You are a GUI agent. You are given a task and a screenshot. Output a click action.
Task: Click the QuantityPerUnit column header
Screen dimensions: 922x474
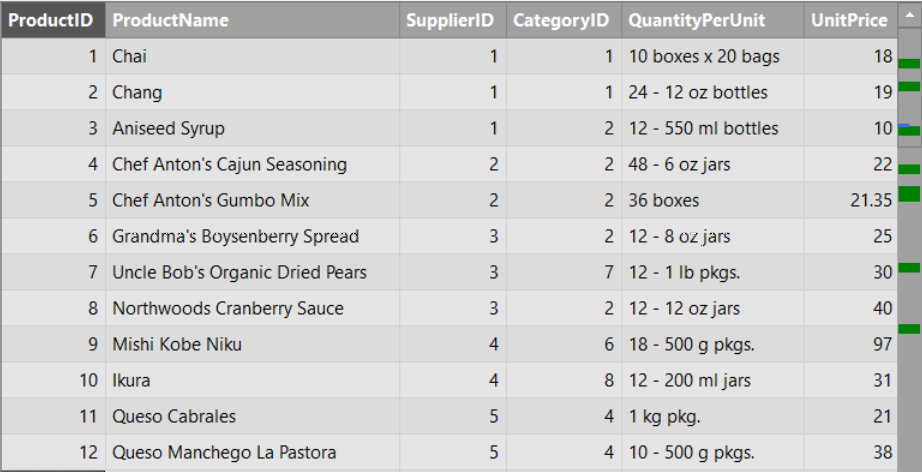[x=713, y=20]
